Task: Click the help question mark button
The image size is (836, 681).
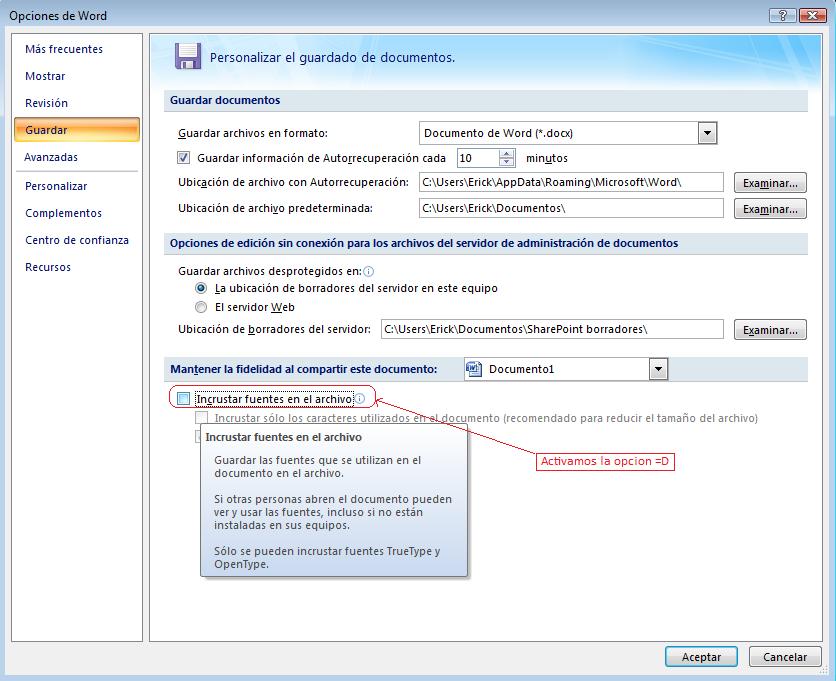Action: (776, 15)
